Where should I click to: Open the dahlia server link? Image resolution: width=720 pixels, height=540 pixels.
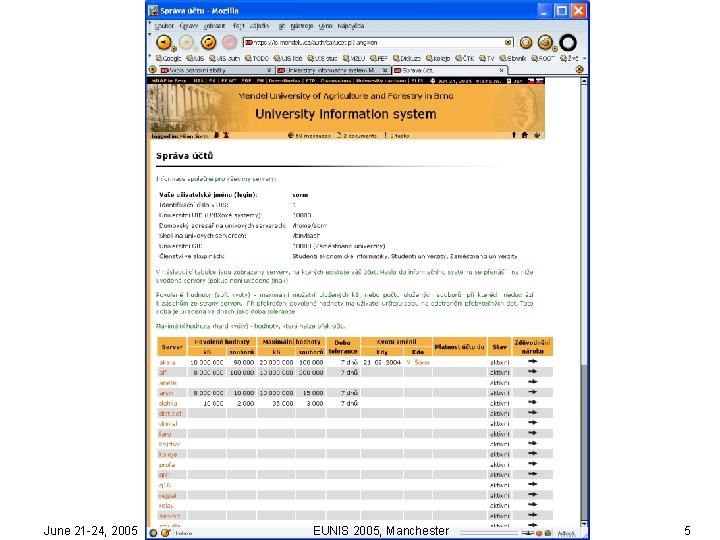(168, 403)
